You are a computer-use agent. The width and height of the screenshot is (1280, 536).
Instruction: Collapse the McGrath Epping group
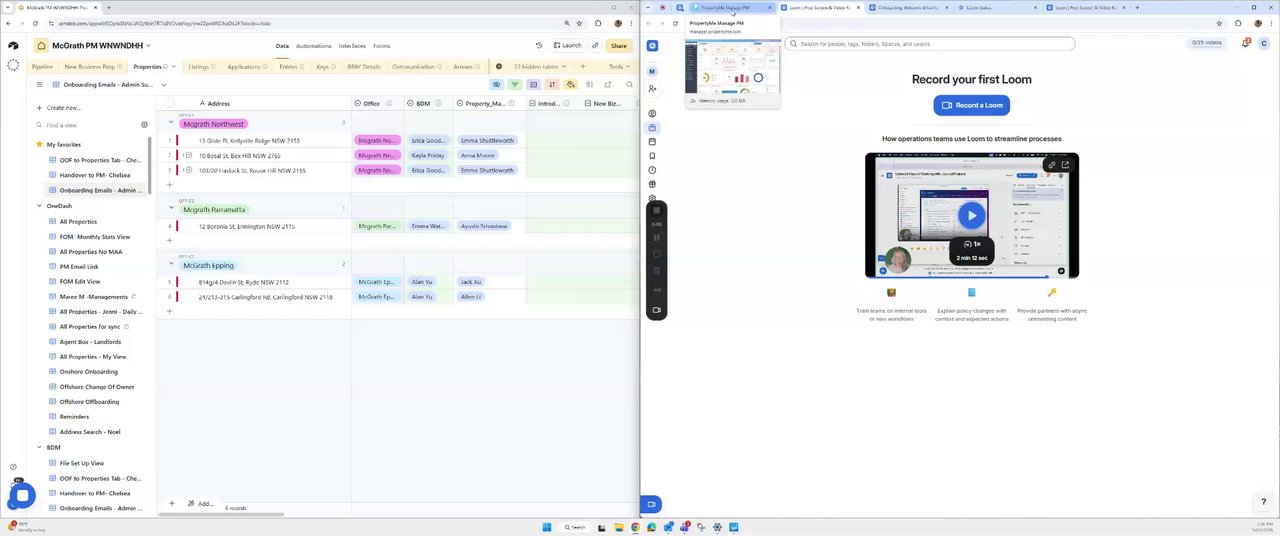click(171, 265)
